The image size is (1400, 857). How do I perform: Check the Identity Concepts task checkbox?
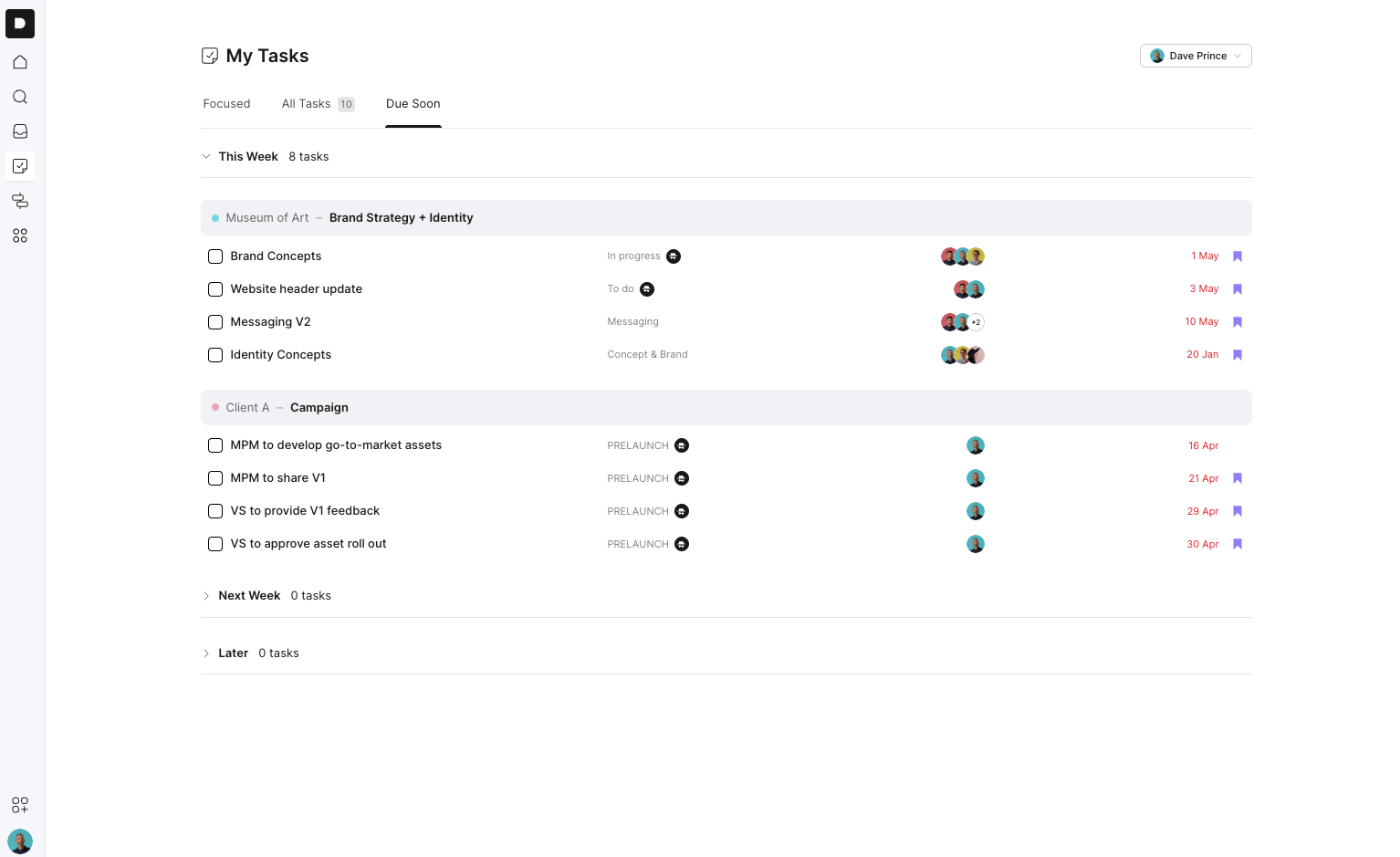pos(215,355)
